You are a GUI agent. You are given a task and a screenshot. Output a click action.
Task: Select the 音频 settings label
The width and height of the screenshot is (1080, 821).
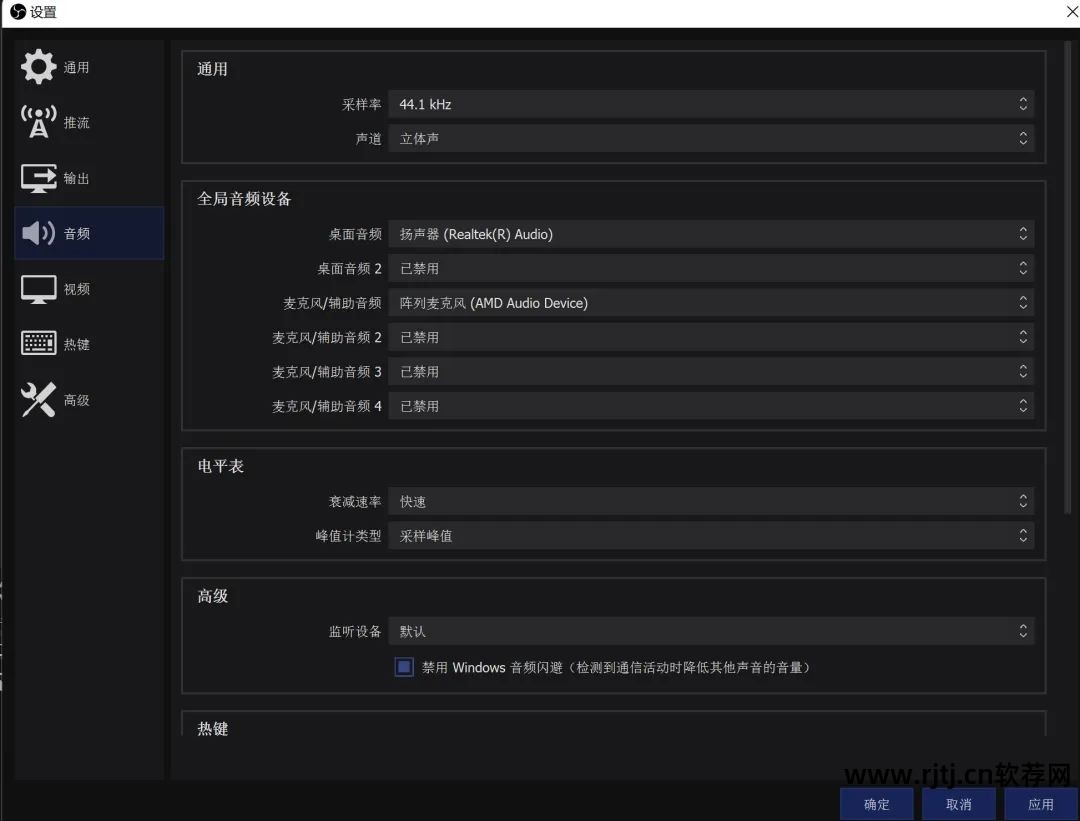tap(76, 233)
